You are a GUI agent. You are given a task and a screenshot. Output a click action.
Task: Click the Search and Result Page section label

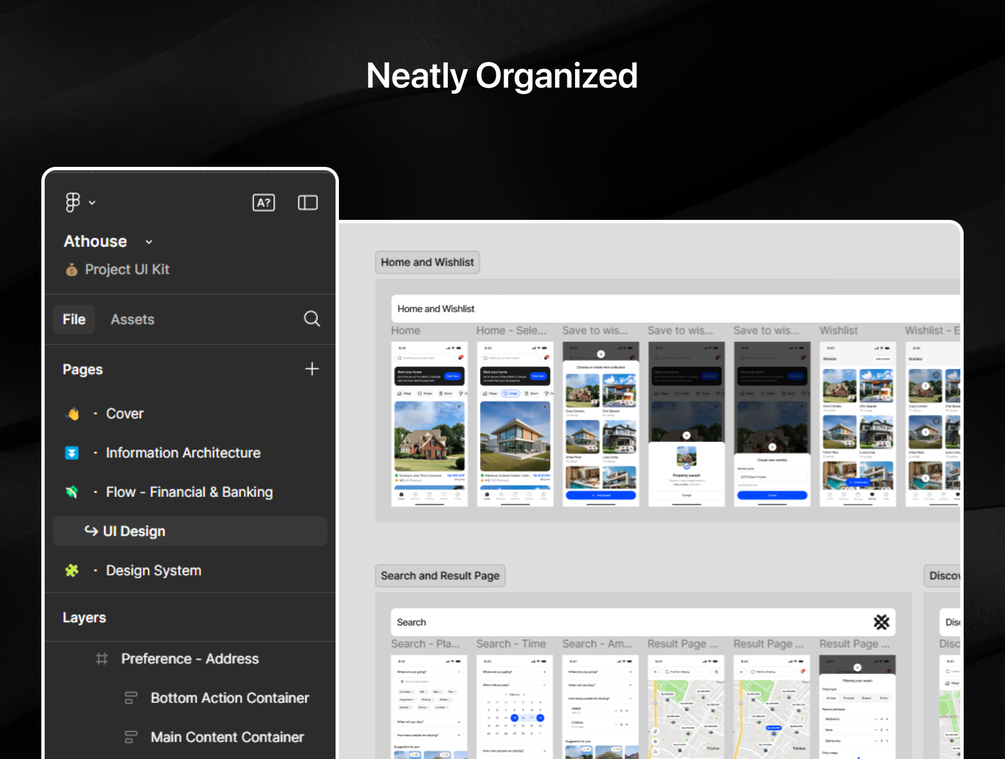440,576
